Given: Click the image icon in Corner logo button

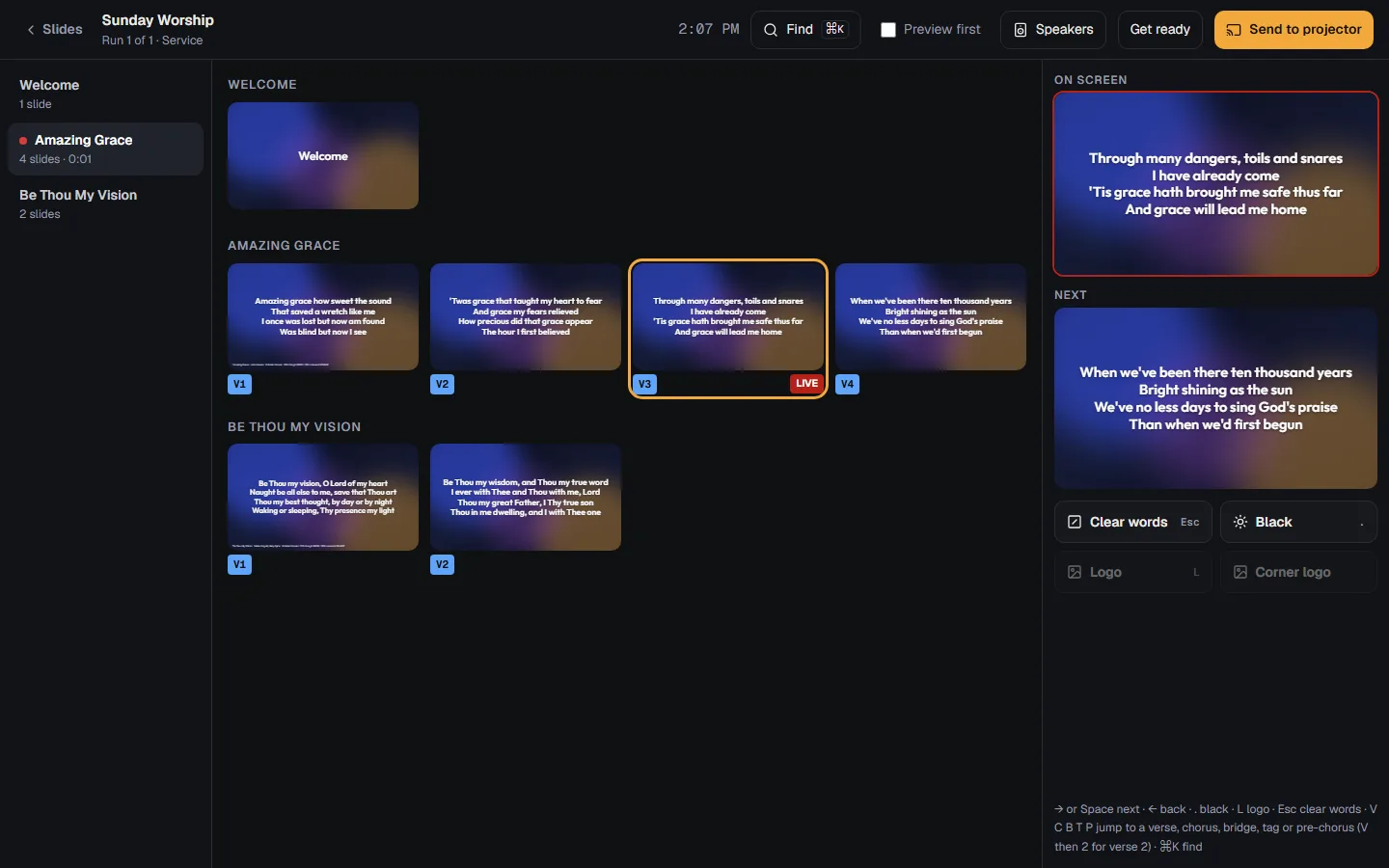Looking at the screenshot, I should point(1240,572).
